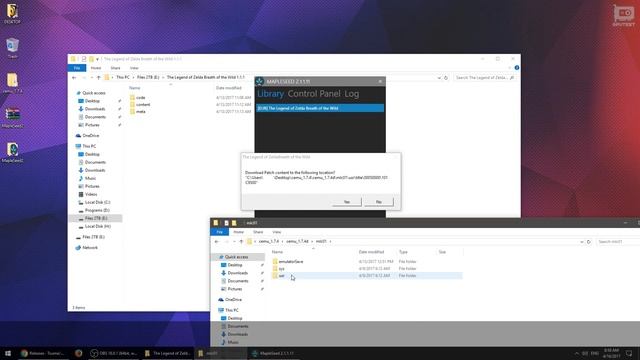Click the search box in the mlc01 window

coord(618,242)
